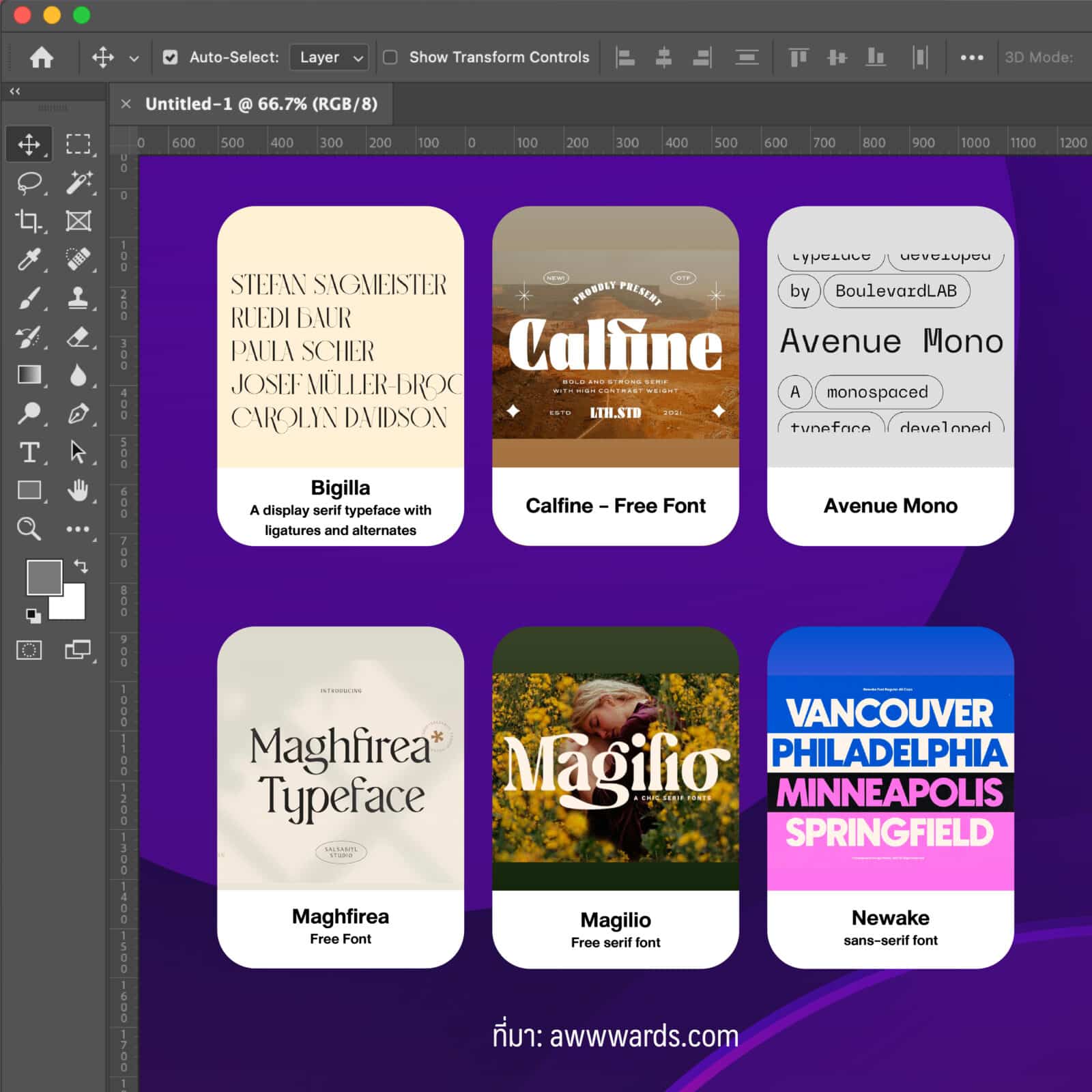Expand the Move tool preset picker
Screen dimensions: 1092x1092
[134, 59]
